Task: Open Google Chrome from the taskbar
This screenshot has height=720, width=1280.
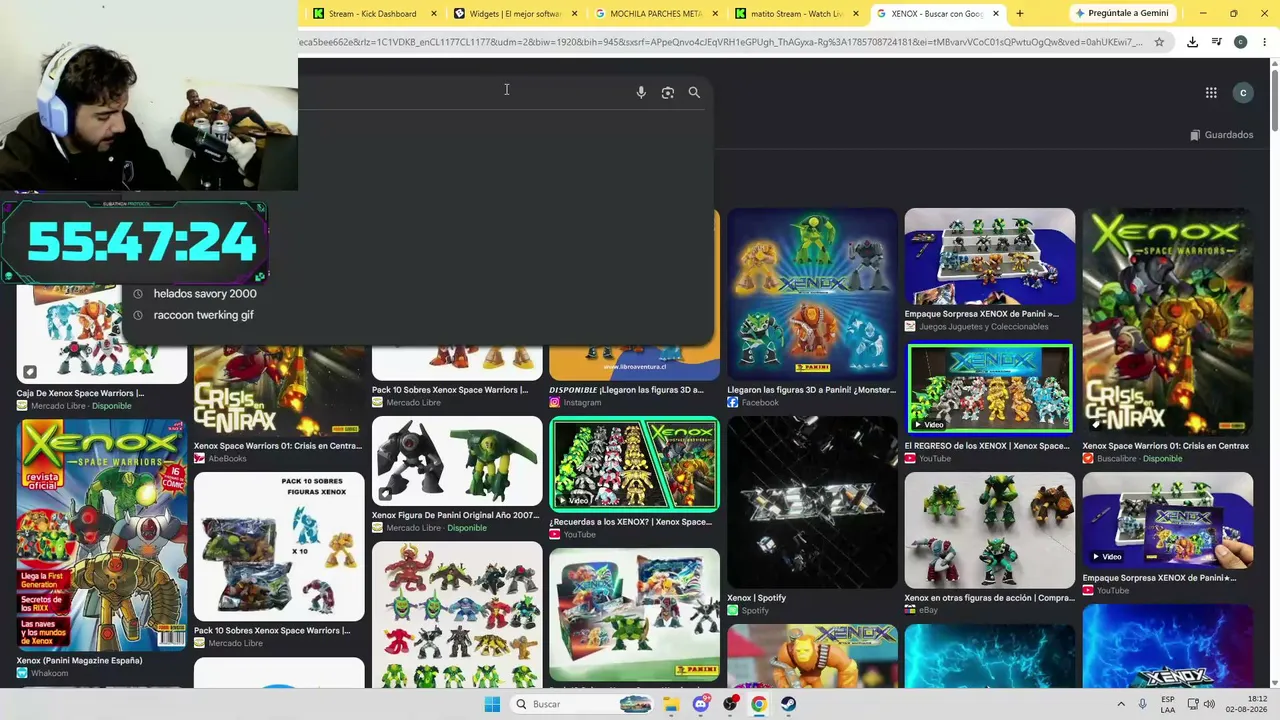Action: tap(759, 704)
